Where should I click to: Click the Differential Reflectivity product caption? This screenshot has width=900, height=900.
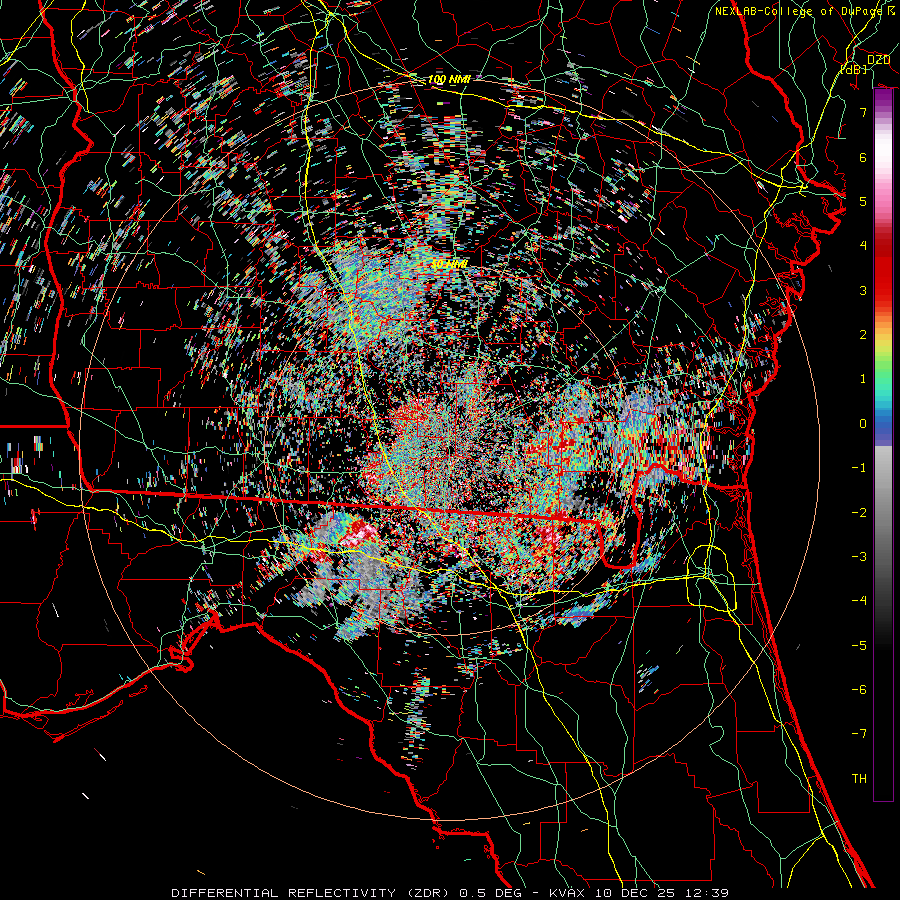pyautogui.click(x=450, y=893)
